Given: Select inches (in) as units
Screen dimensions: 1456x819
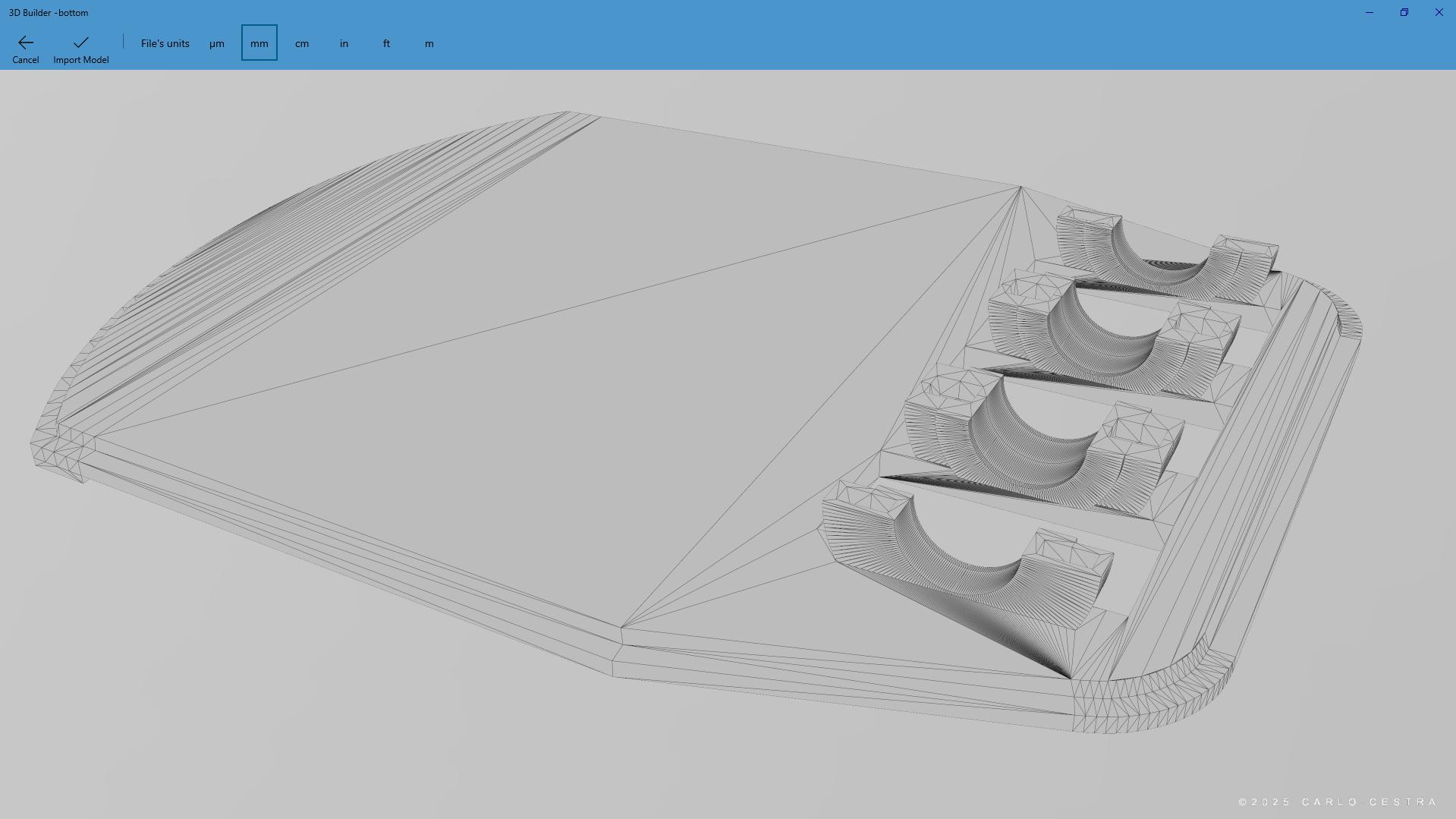Looking at the screenshot, I should (344, 43).
